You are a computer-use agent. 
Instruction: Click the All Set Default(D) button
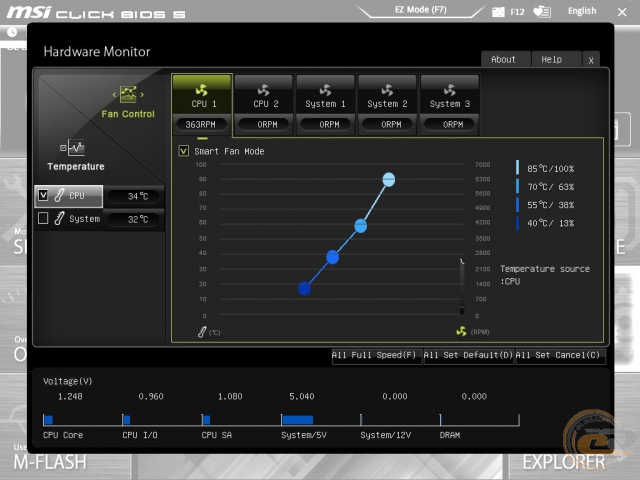(x=469, y=356)
